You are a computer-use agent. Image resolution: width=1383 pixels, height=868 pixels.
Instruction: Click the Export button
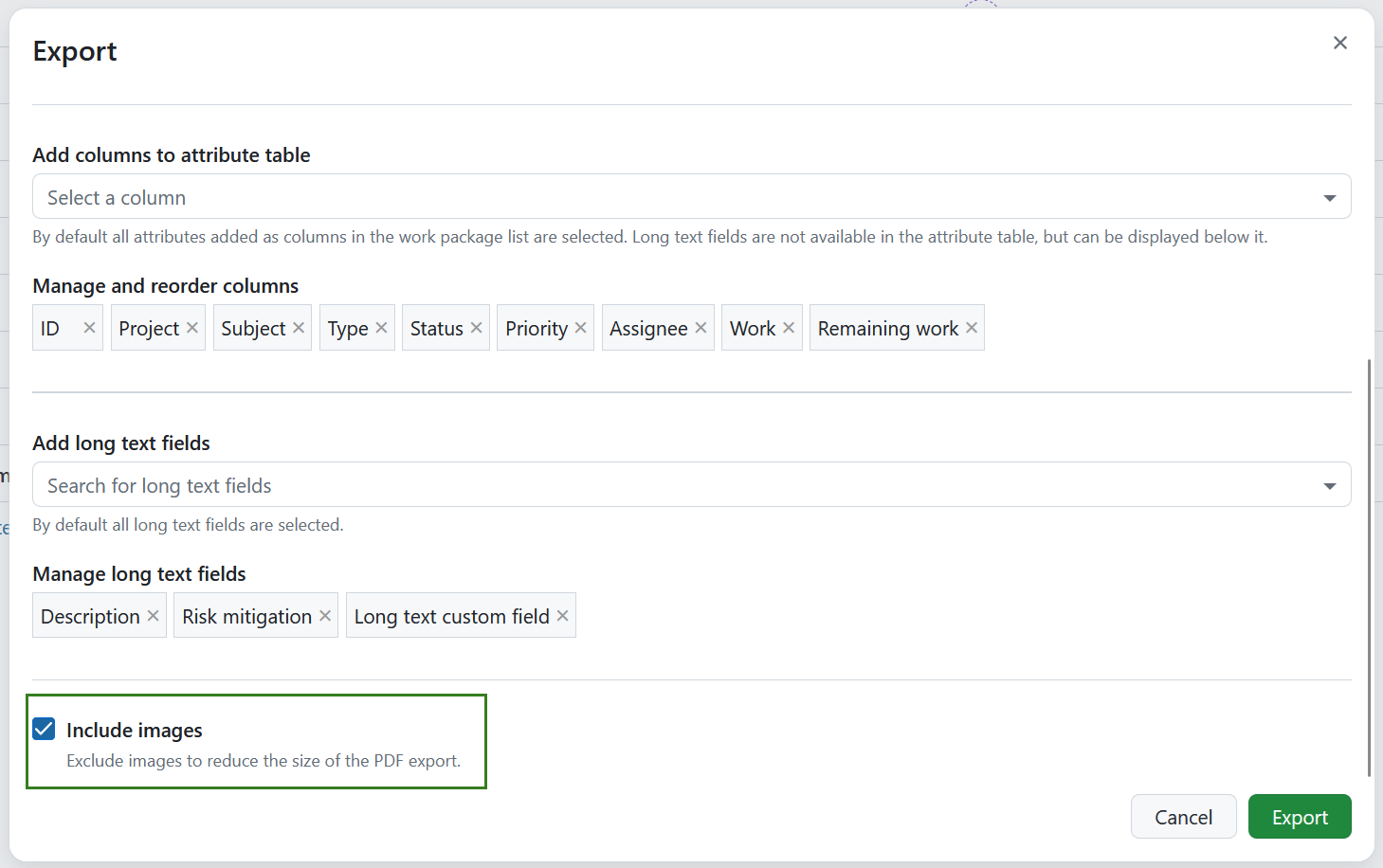1300,816
